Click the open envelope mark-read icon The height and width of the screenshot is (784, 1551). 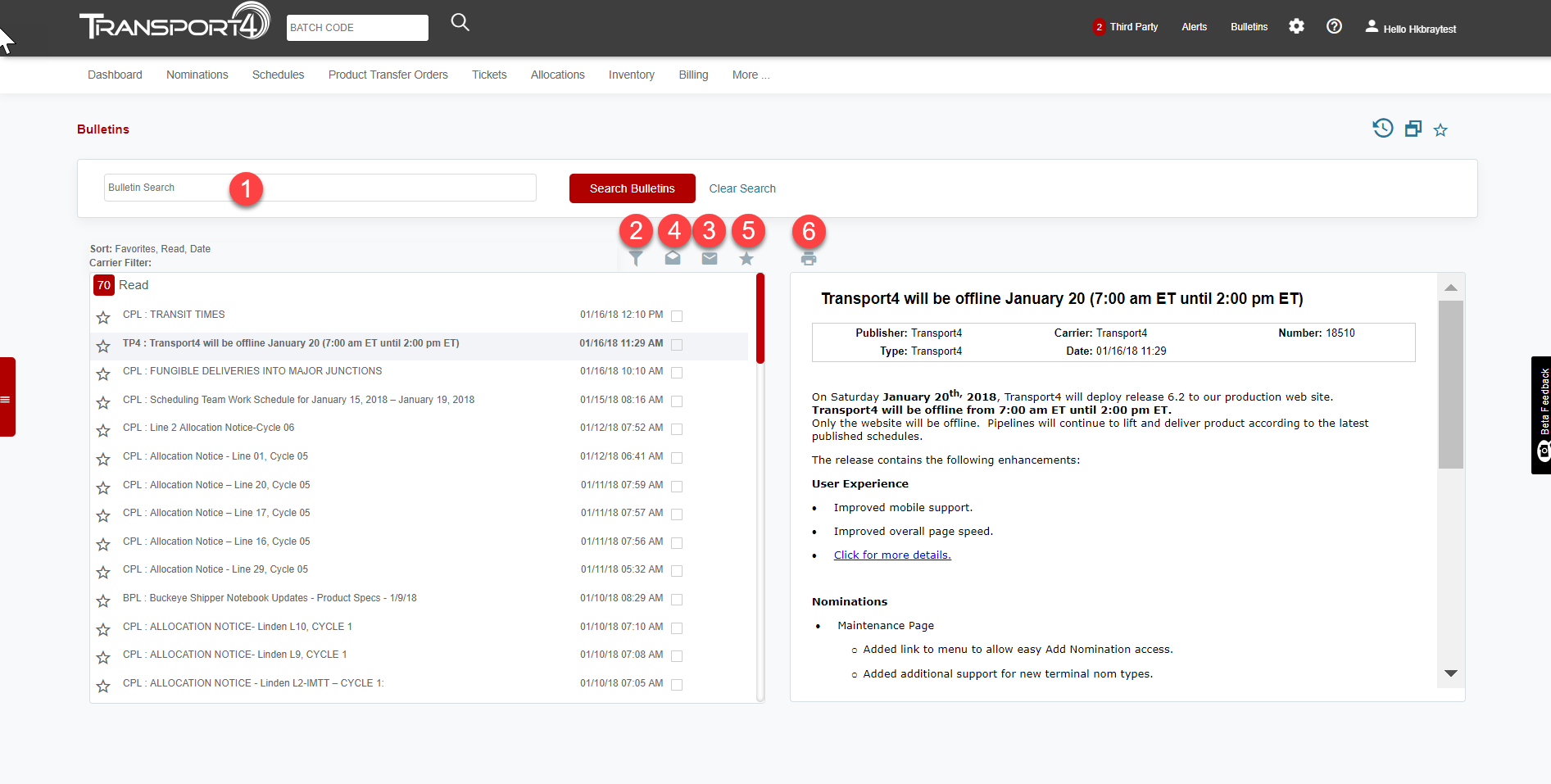coord(673,259)
